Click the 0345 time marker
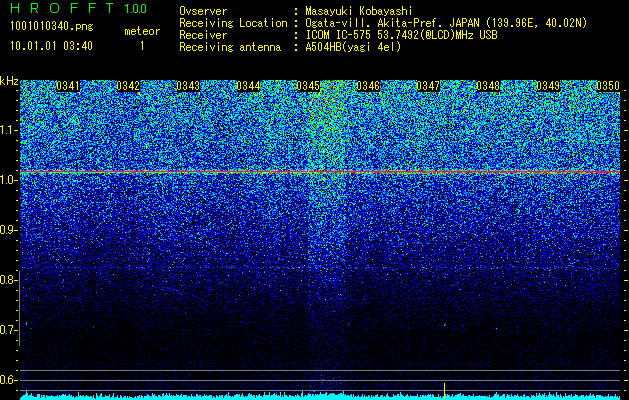The image size is (629, 400). click(308, 86)
